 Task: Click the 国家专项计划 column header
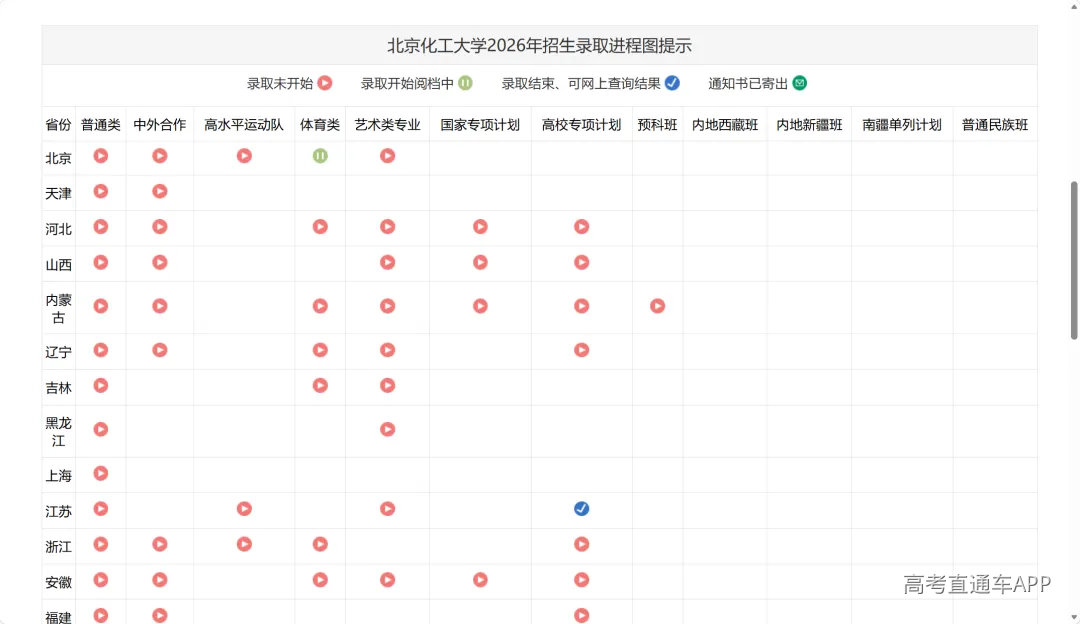[x=480, y=125]
